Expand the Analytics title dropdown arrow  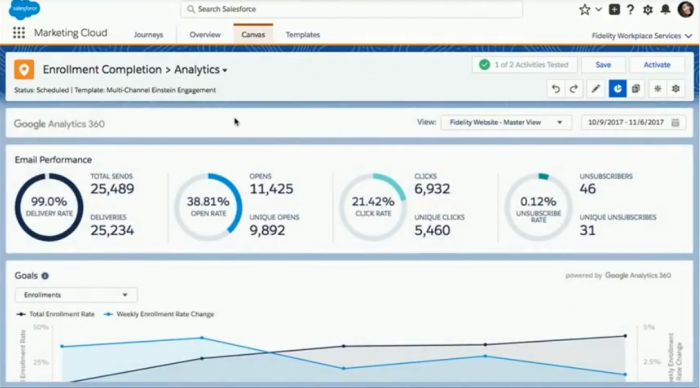(225, 71)
